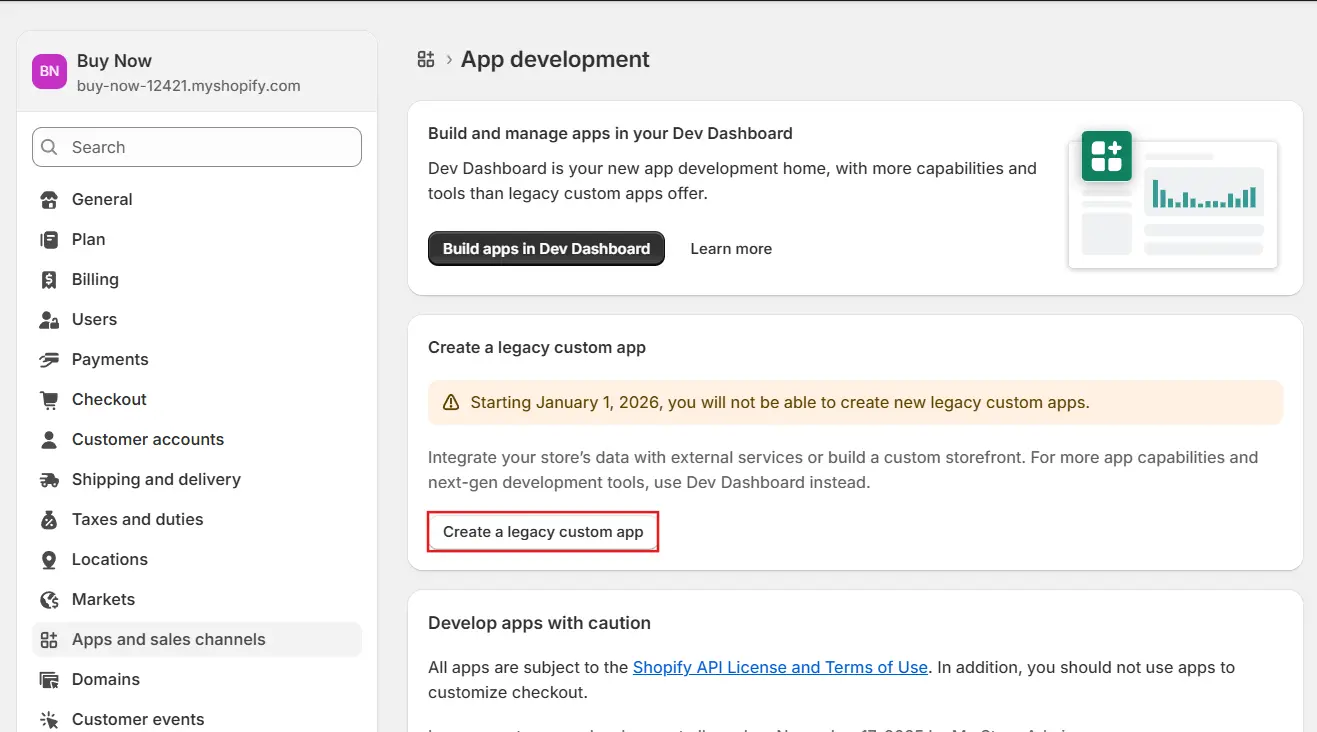
Task: Click the Users icon in sidebar
Action: [49, 320]
